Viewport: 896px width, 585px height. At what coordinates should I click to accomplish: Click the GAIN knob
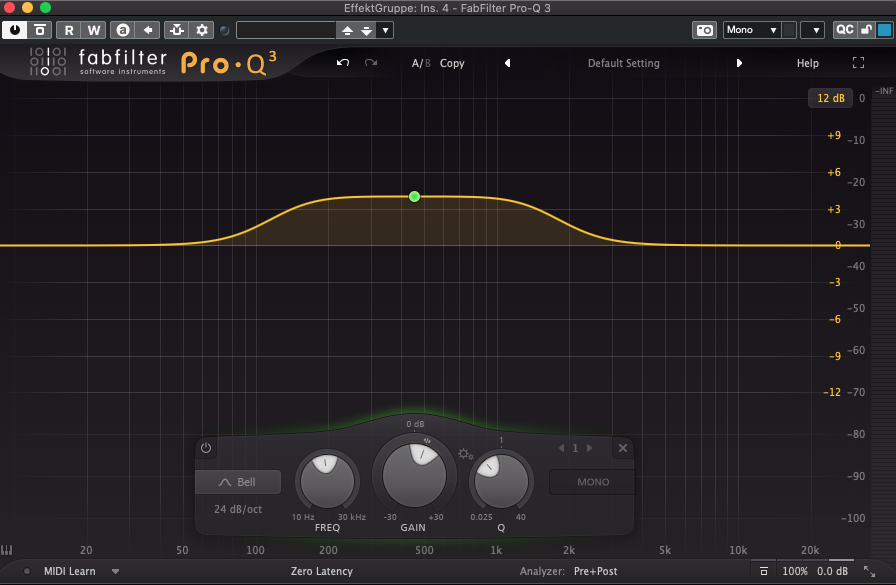414,475
